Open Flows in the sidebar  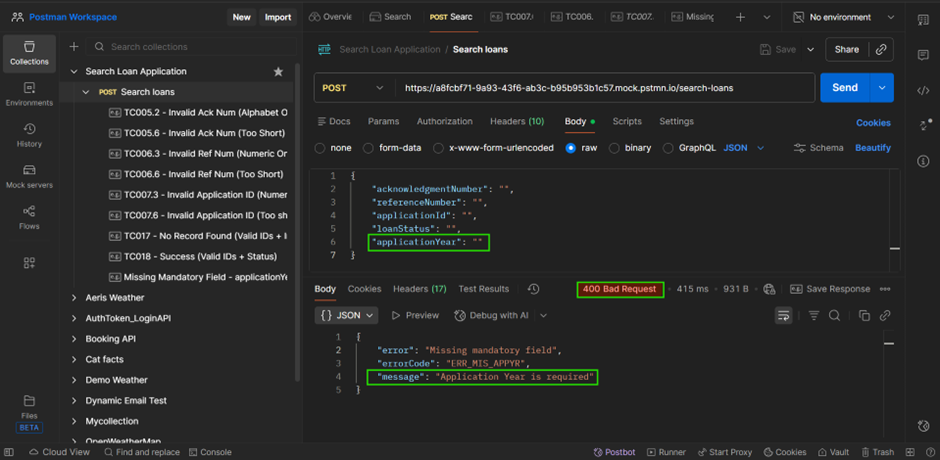coord(29,218)
